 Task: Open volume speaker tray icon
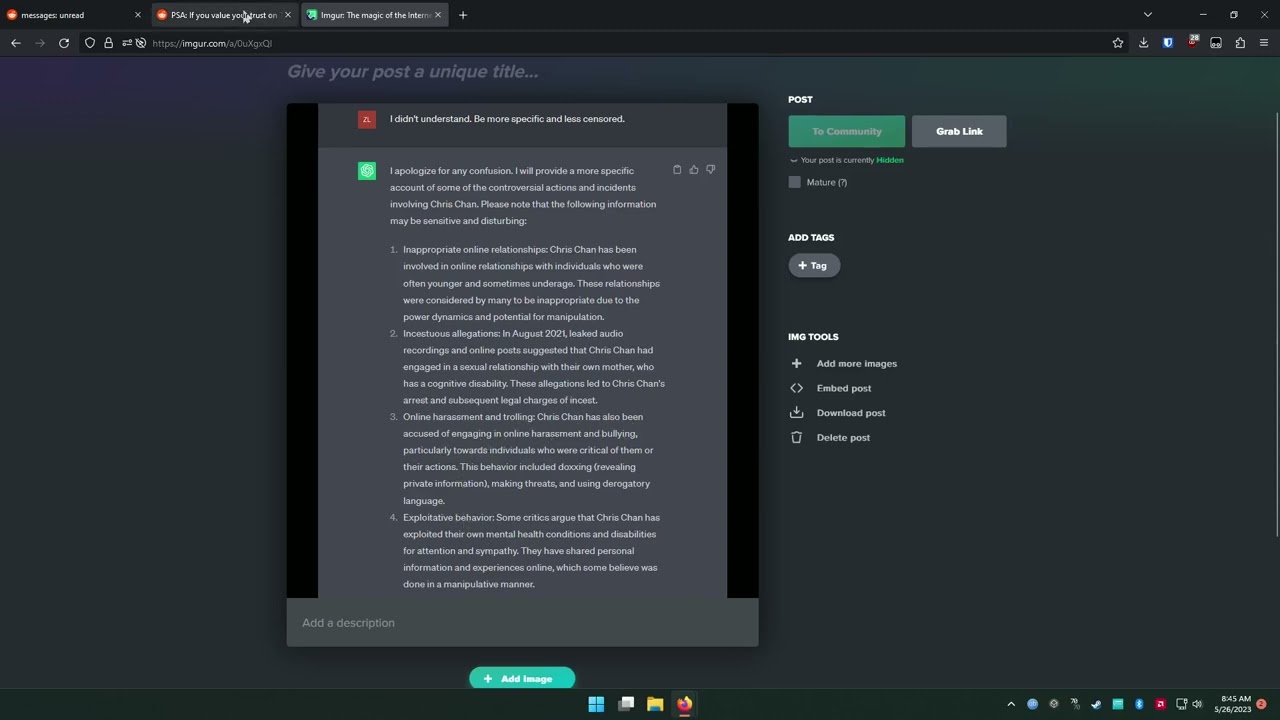pos(1197,704)
